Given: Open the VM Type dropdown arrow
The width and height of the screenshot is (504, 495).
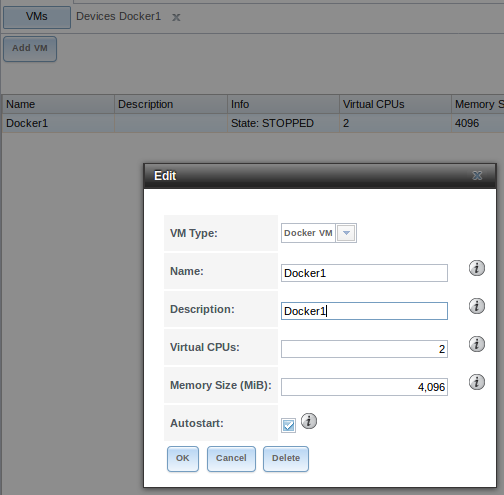Looking at the screenshot, I should [346, 233].
